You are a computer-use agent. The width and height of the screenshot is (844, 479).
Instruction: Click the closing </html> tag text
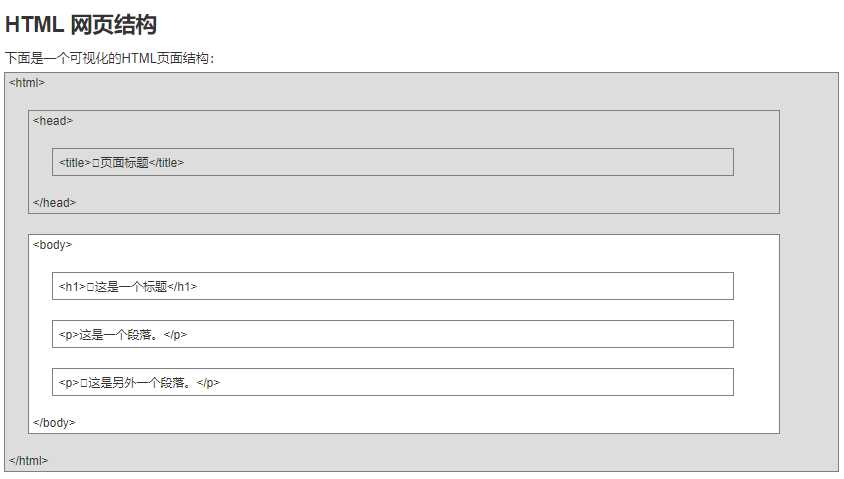(28, 461)
